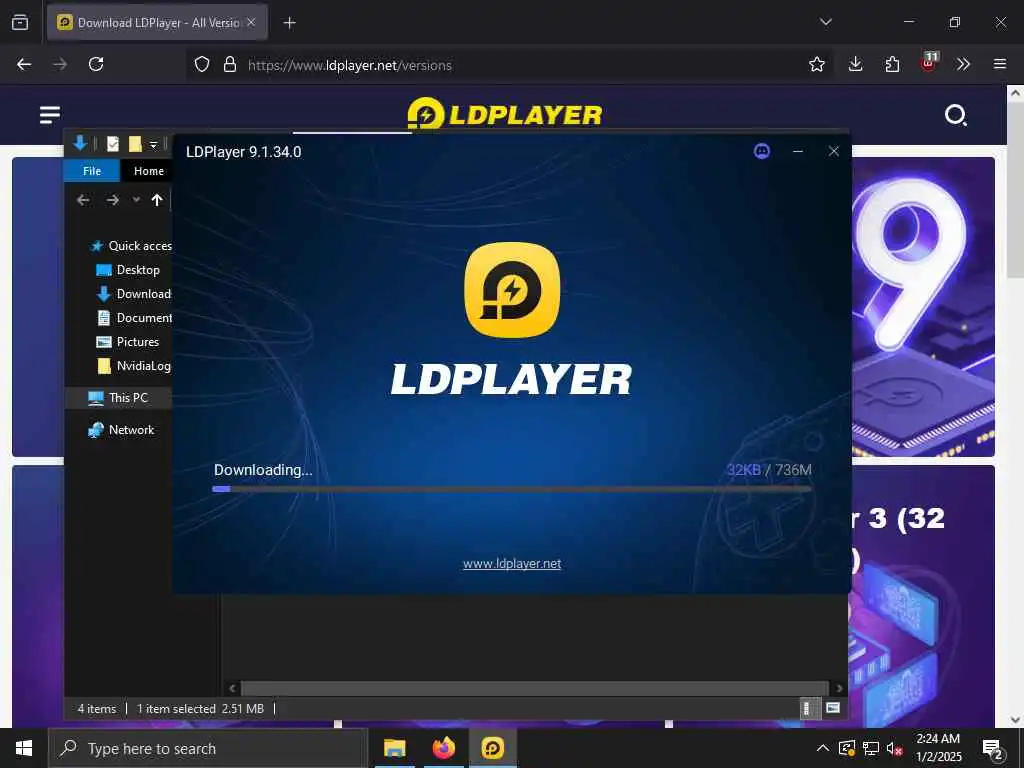Screen dimensions: 1024x768
Task: Click blue download arrow icon in Explorer title bar
Action: click(x=80, y=143)
